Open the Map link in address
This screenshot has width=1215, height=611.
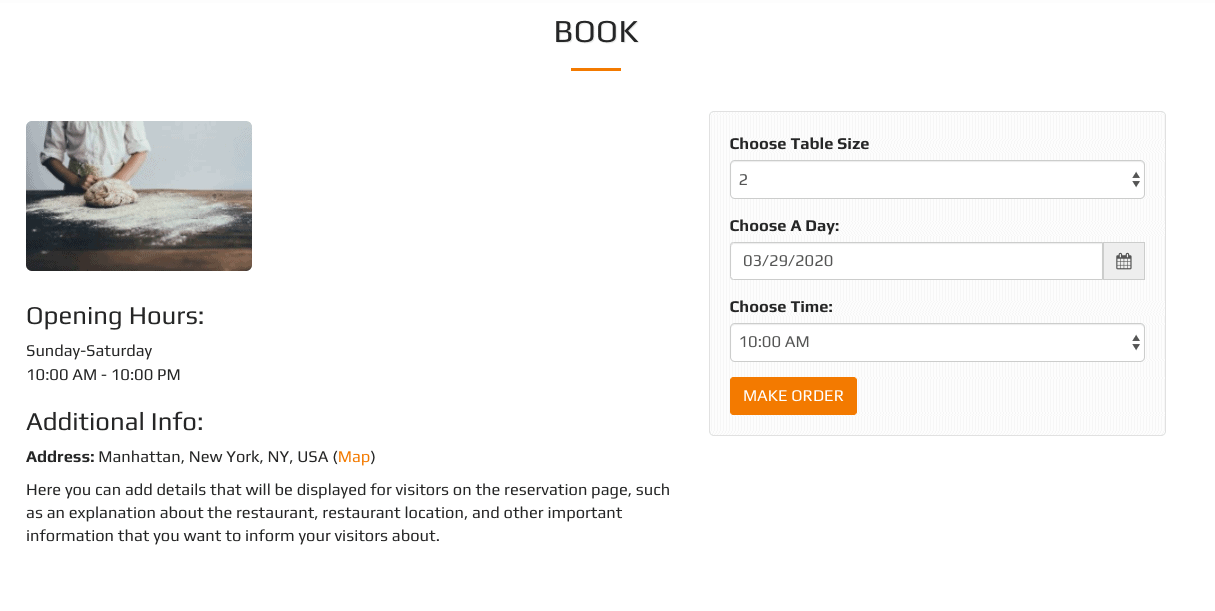point(354,457)
